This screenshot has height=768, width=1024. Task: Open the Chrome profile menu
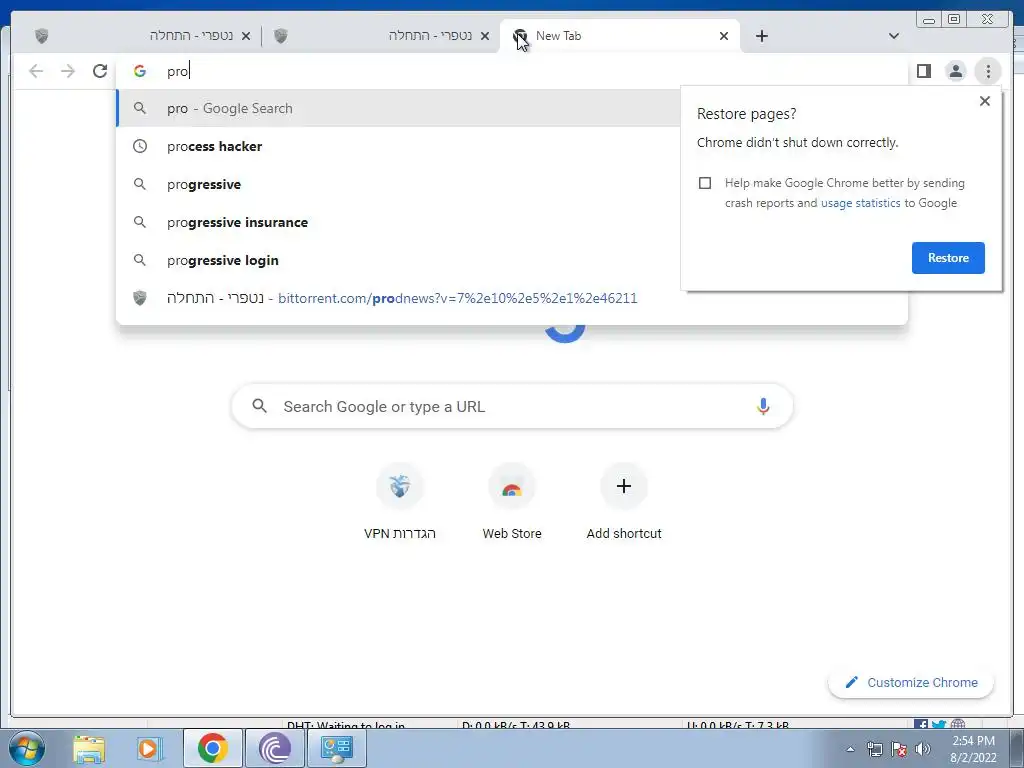[x=955, y=71]
